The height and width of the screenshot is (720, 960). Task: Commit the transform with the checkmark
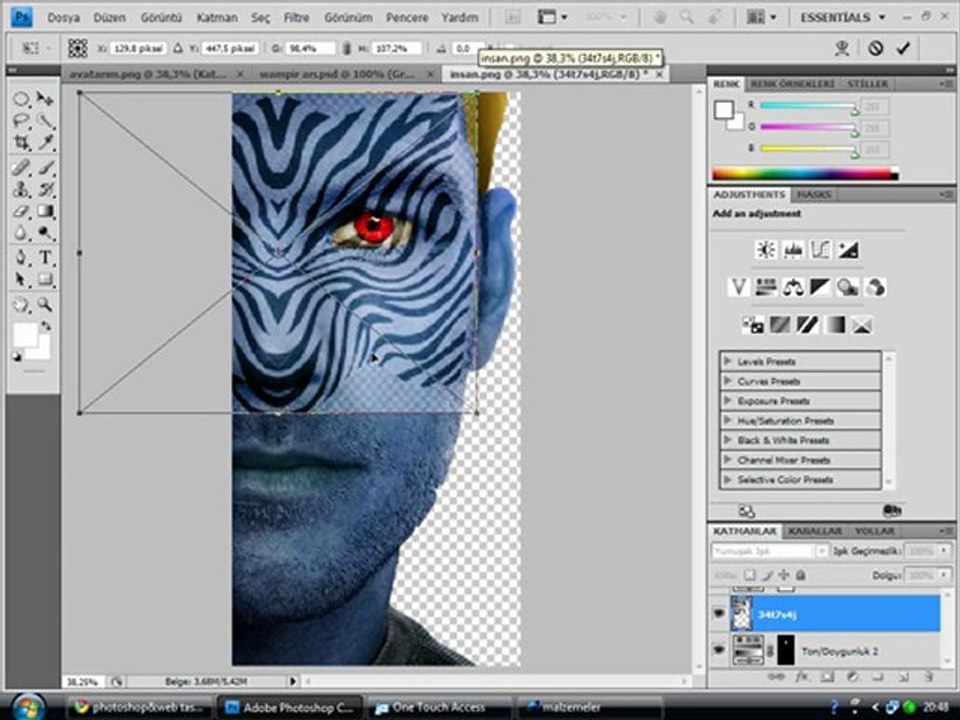coord(903,48)
